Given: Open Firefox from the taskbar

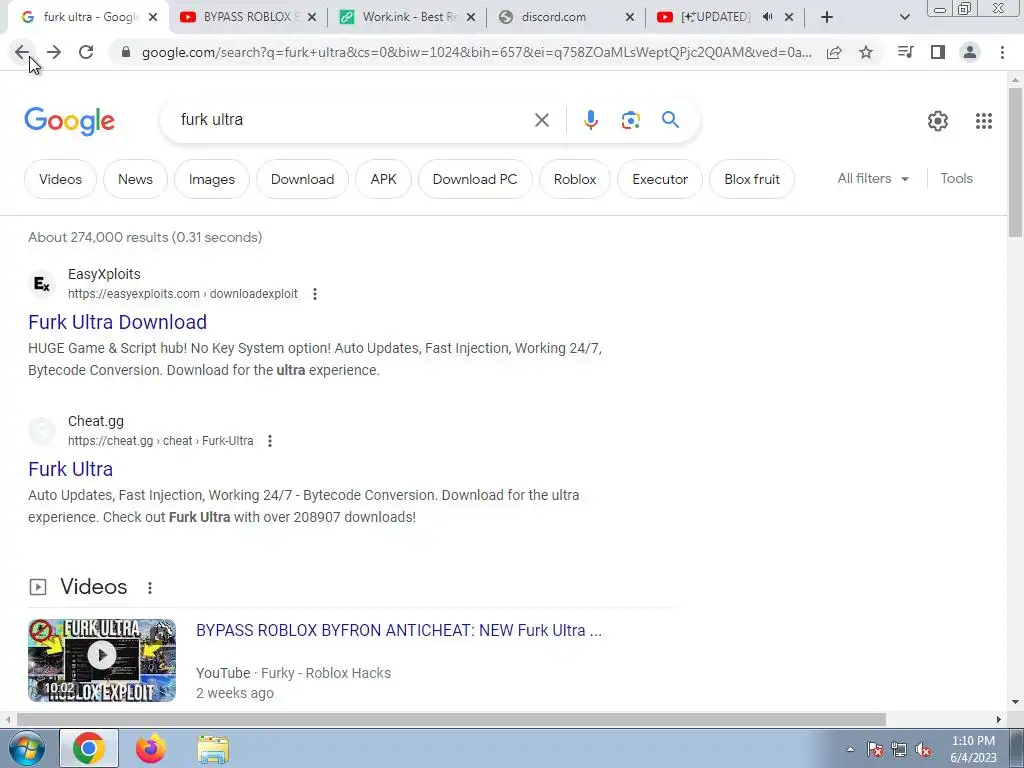Looking at the screenshot, I should coord(150,748).
